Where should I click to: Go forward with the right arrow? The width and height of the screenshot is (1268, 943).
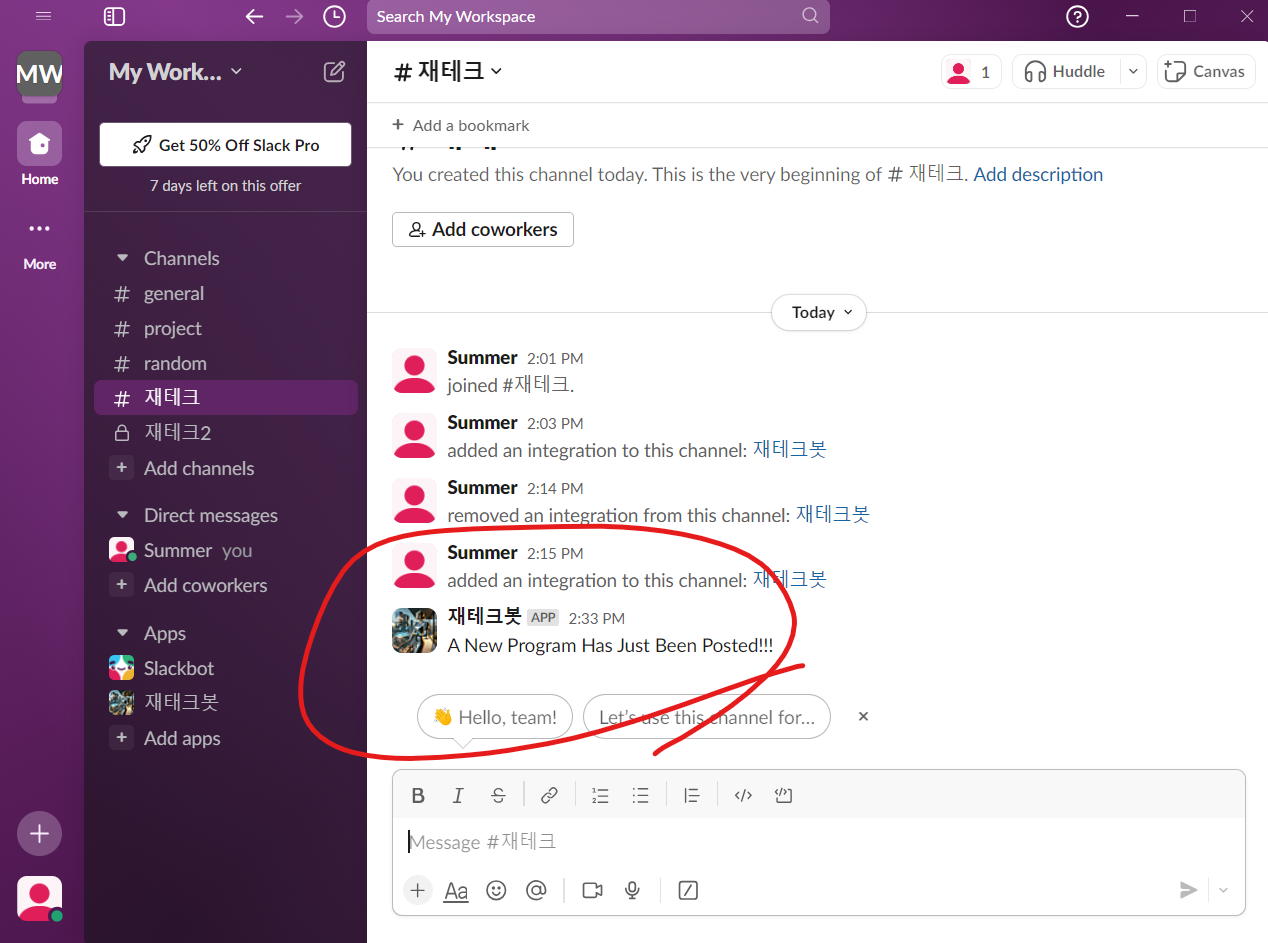[294, 16]
